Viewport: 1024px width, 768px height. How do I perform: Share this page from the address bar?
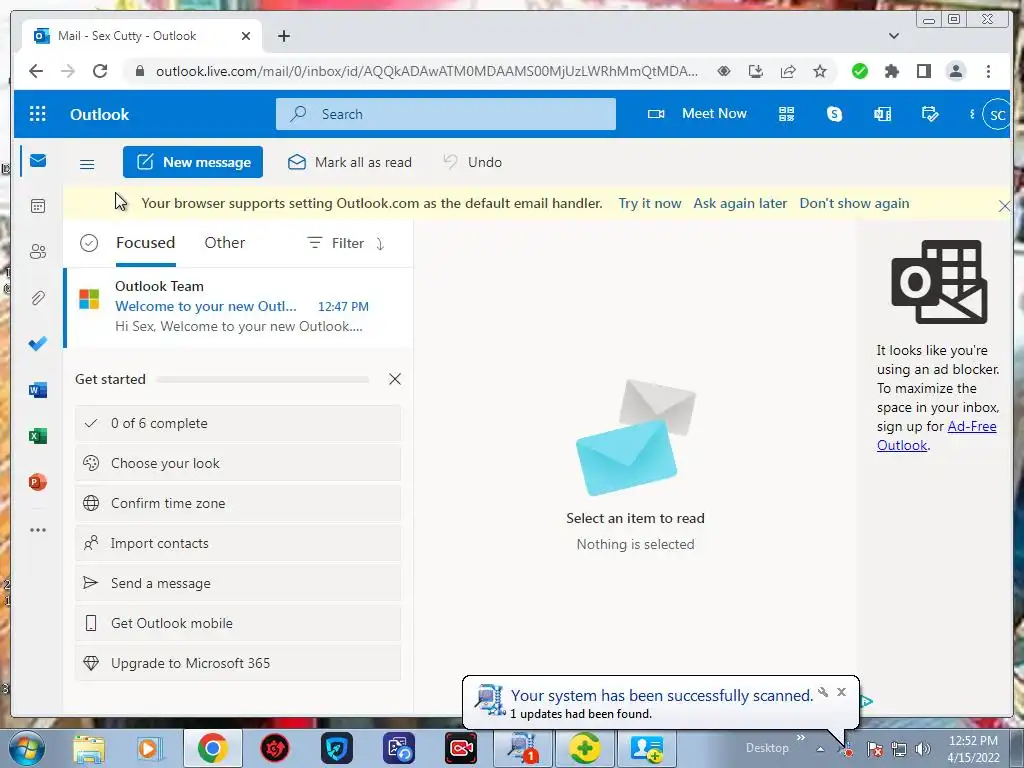[x=788, y=71]
